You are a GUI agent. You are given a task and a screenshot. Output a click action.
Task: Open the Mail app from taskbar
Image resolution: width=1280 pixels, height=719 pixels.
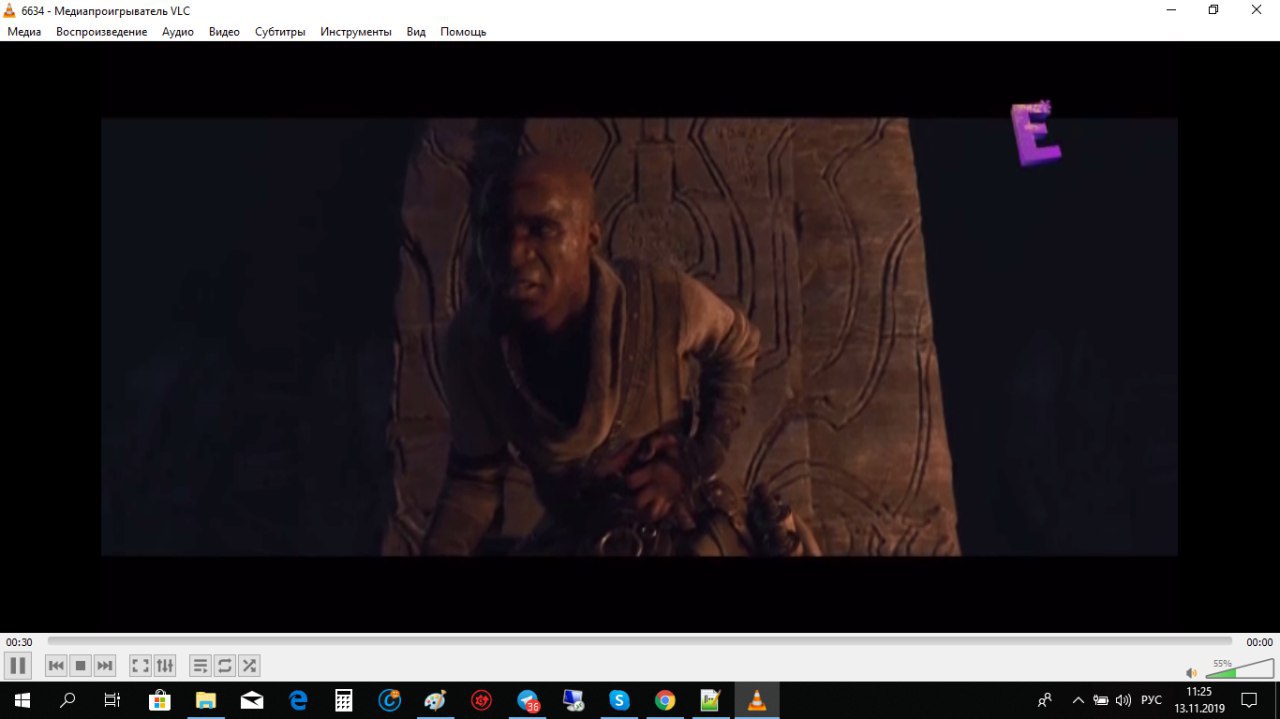252,700
